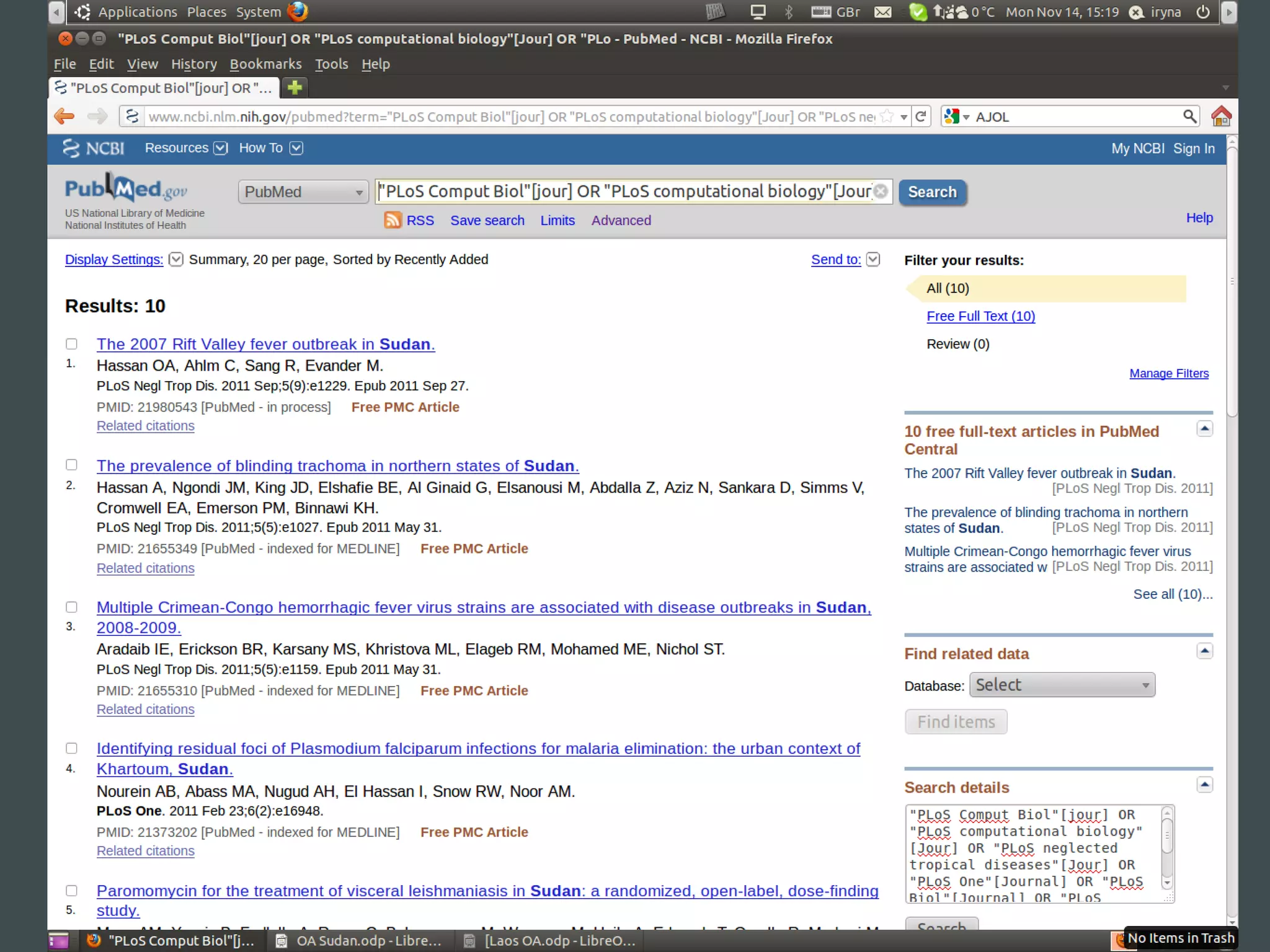Open the Find related data Database selector
This screenshot has height=952, width=1270.
(1062, 685)
